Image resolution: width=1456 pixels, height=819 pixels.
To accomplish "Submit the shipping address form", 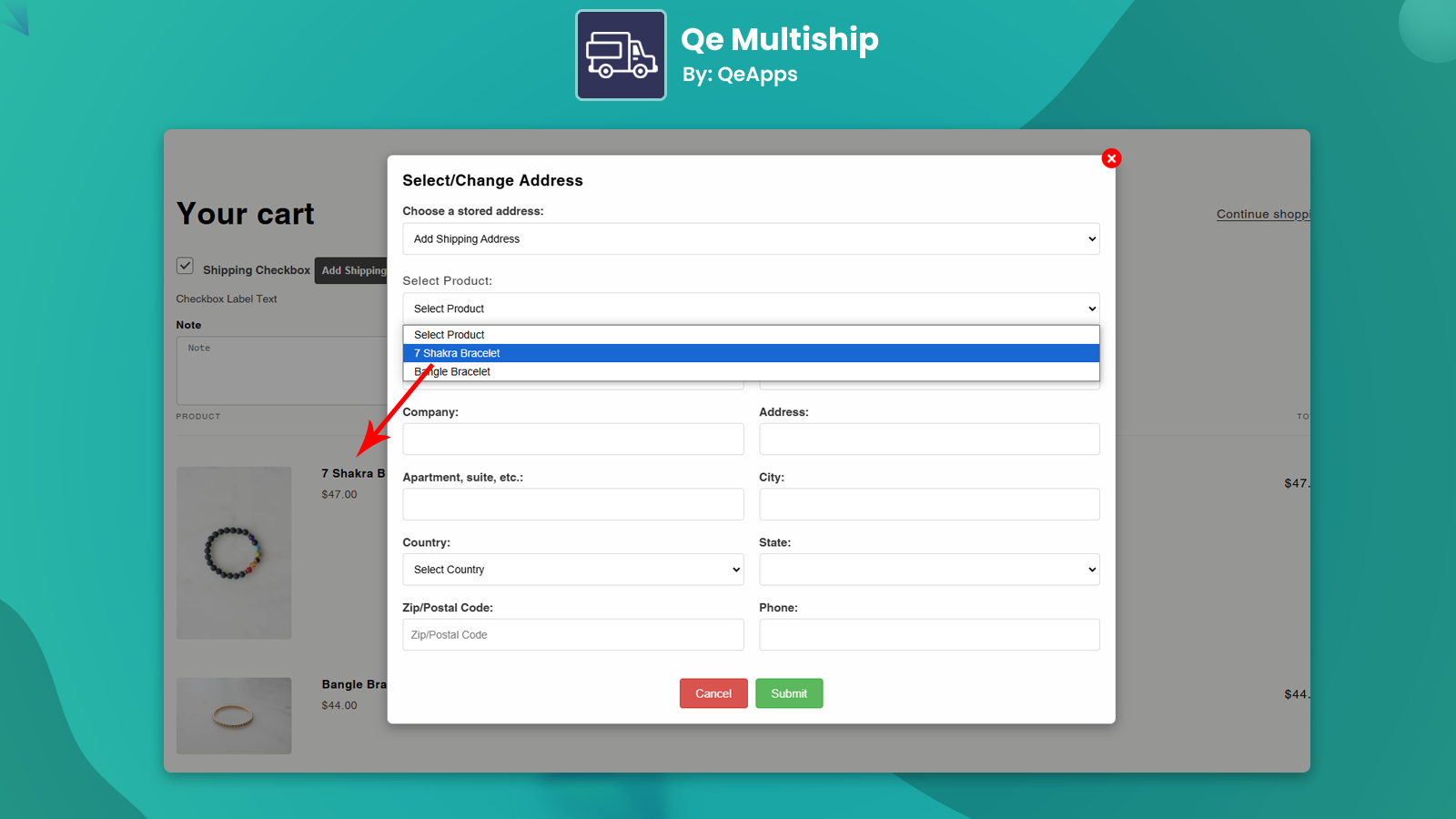I will pos(789,693).
